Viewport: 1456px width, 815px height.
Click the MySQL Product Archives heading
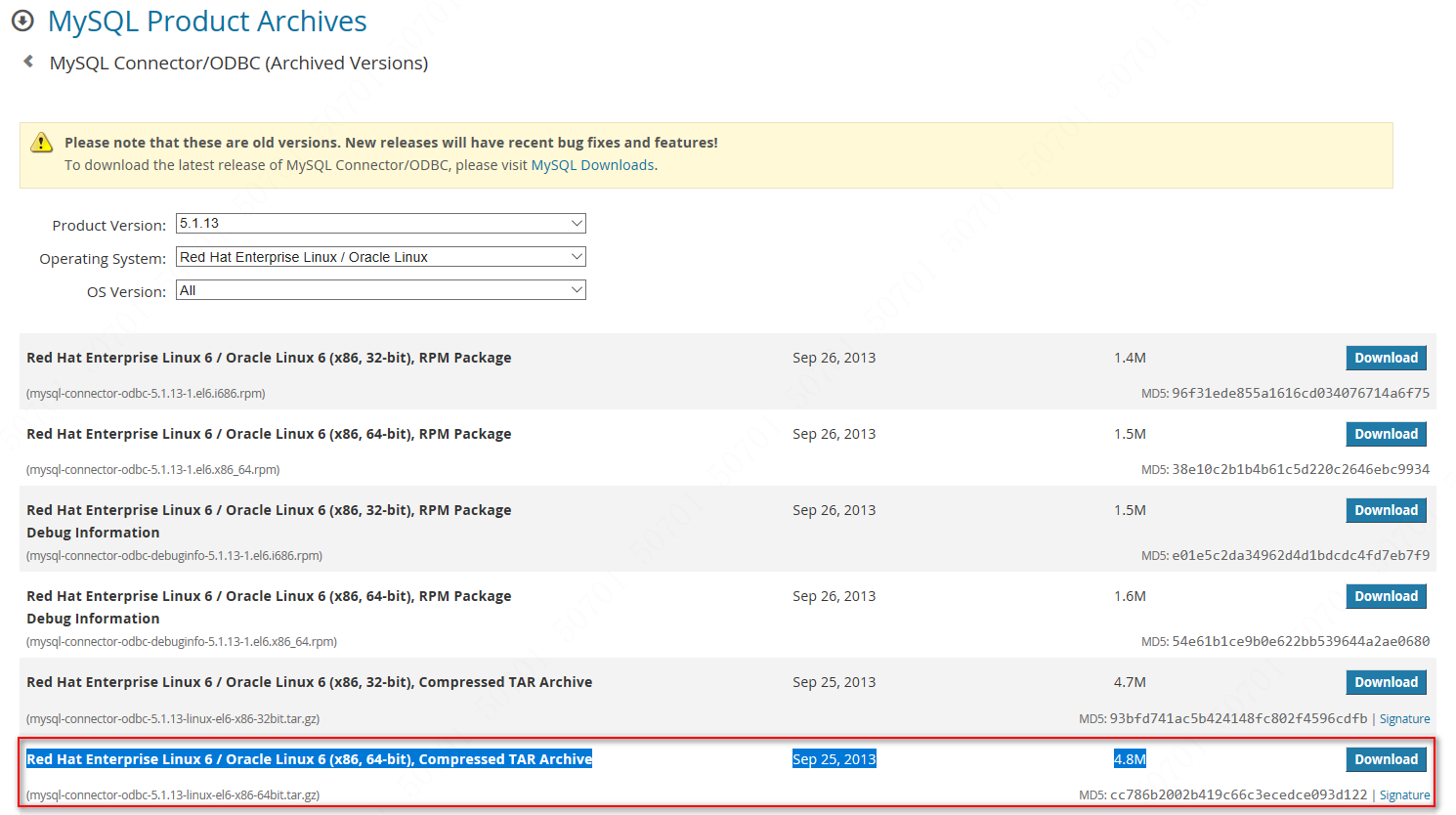click(207, 21)
